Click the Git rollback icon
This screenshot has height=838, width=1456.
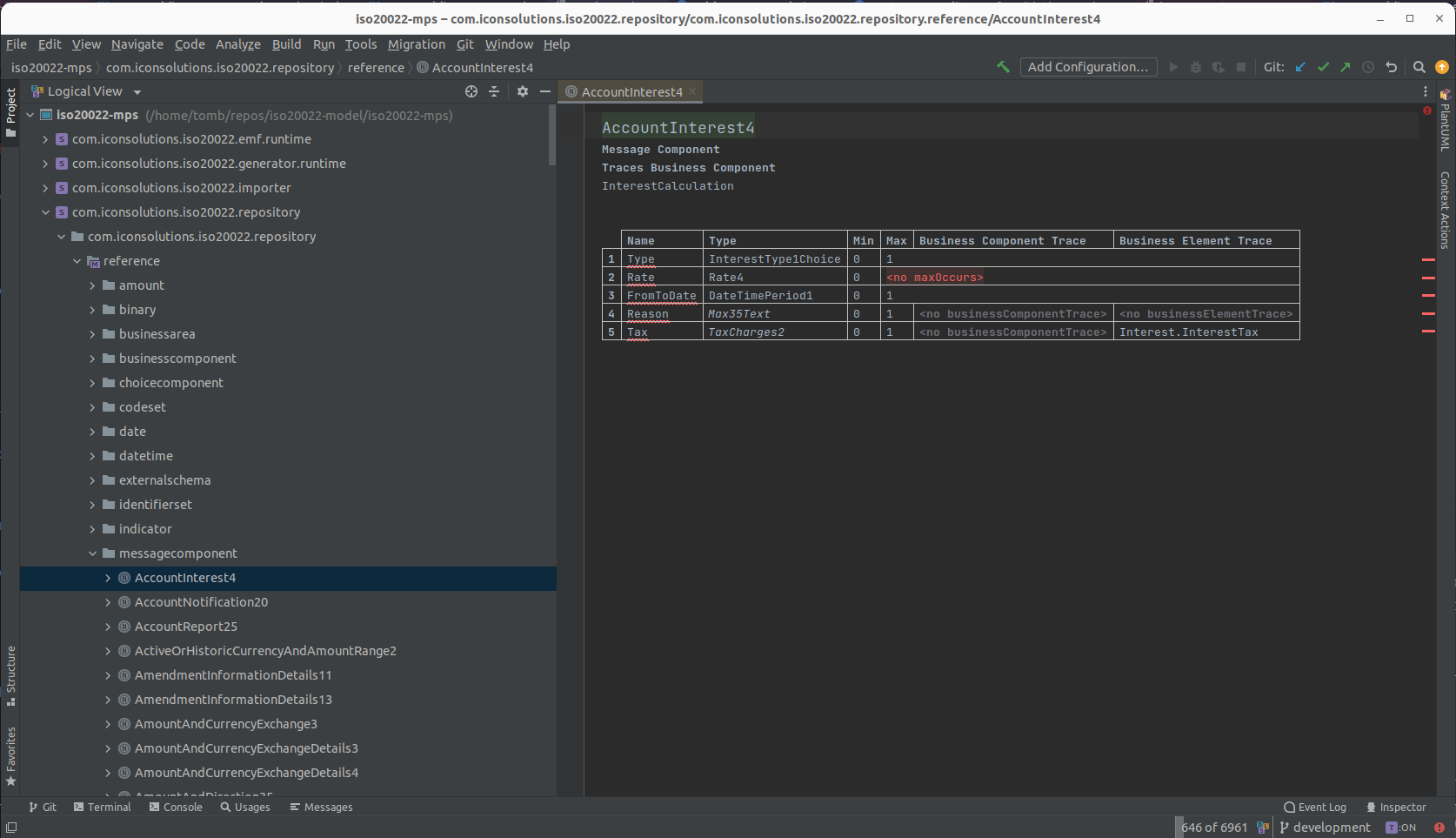pos(1392,67)
